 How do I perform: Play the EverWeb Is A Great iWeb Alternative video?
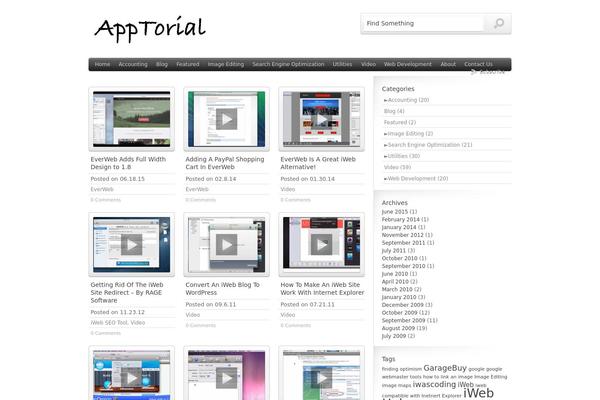[x=321, y=119]
